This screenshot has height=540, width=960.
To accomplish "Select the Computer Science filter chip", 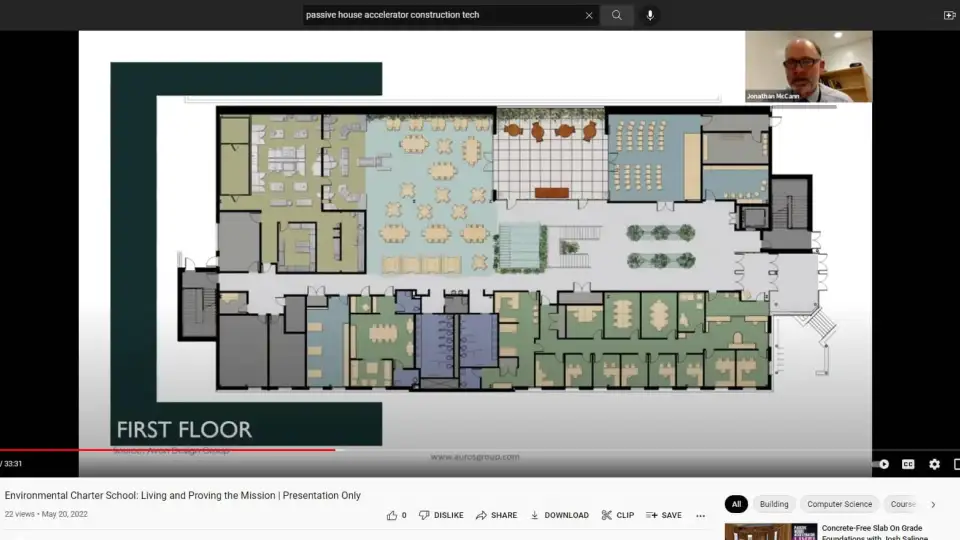I will coord(839,504).
